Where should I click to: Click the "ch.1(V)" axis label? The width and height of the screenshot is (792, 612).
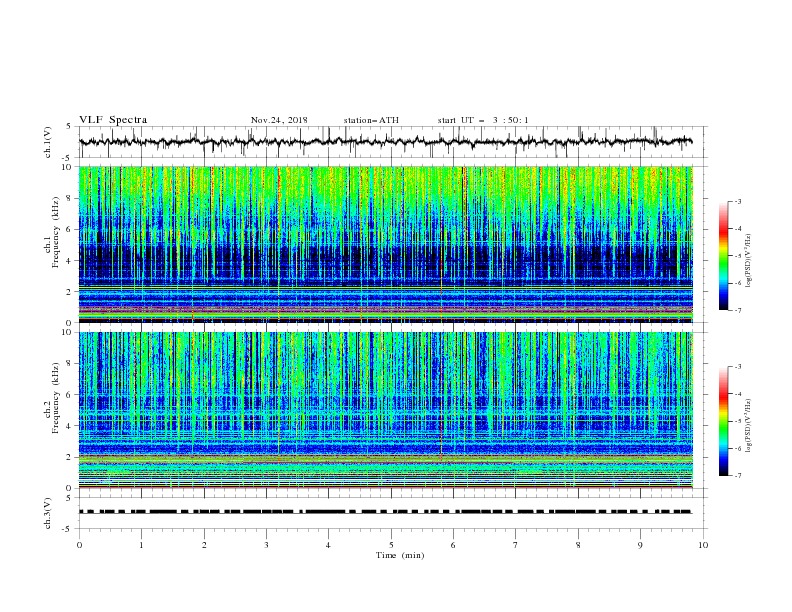click(48, 142)
